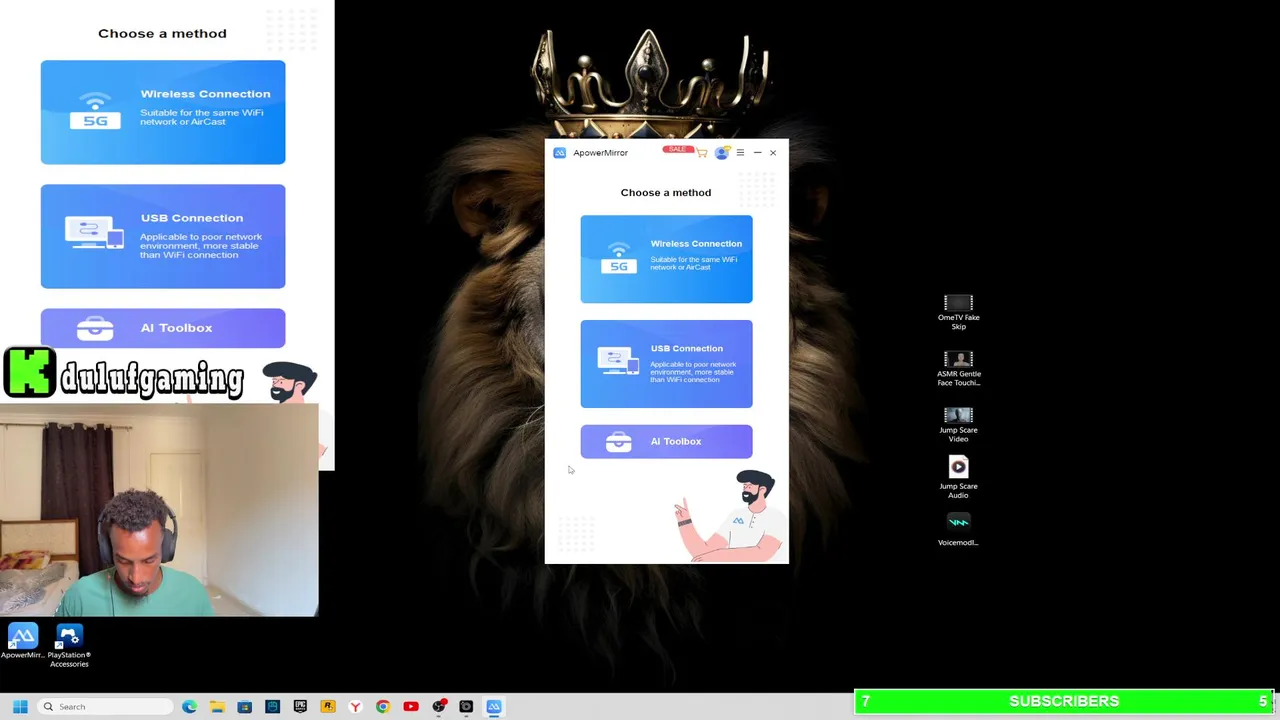Close the ApowerMirror window
This screenshot has width=1280, height=720.
pos(773,153)
